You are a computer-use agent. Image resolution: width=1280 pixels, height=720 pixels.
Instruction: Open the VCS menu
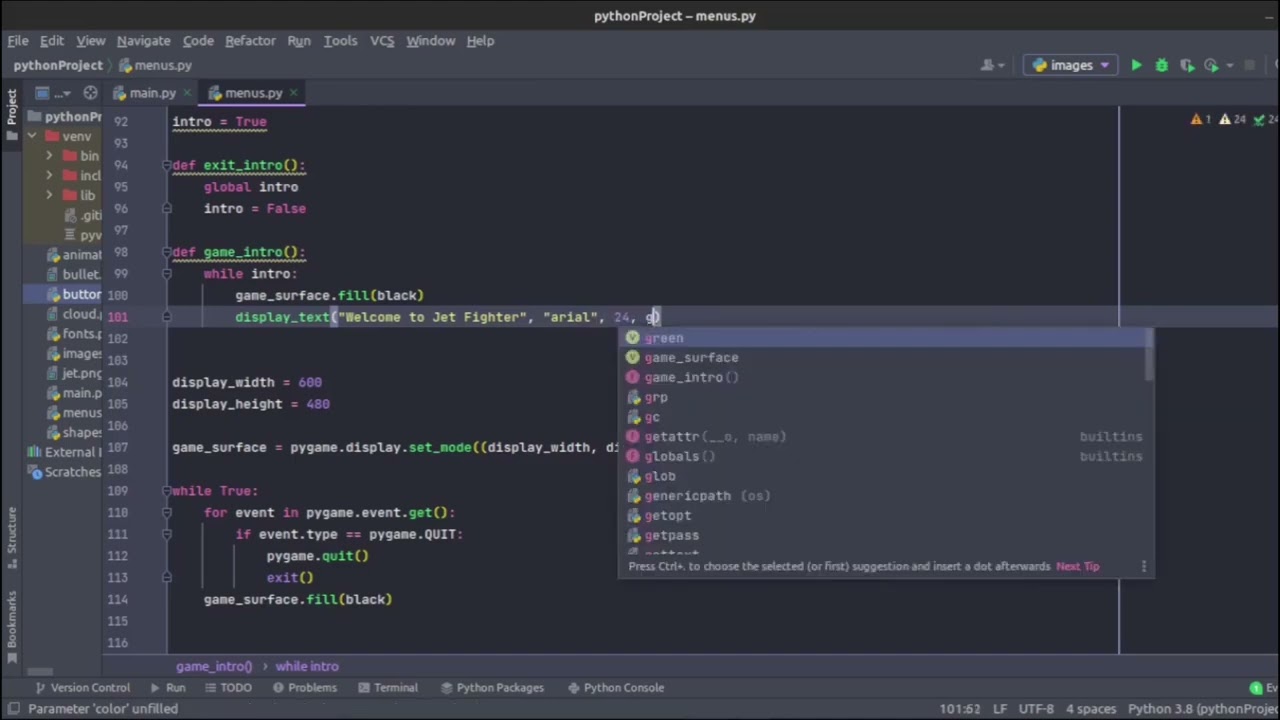tap(382, 41)
